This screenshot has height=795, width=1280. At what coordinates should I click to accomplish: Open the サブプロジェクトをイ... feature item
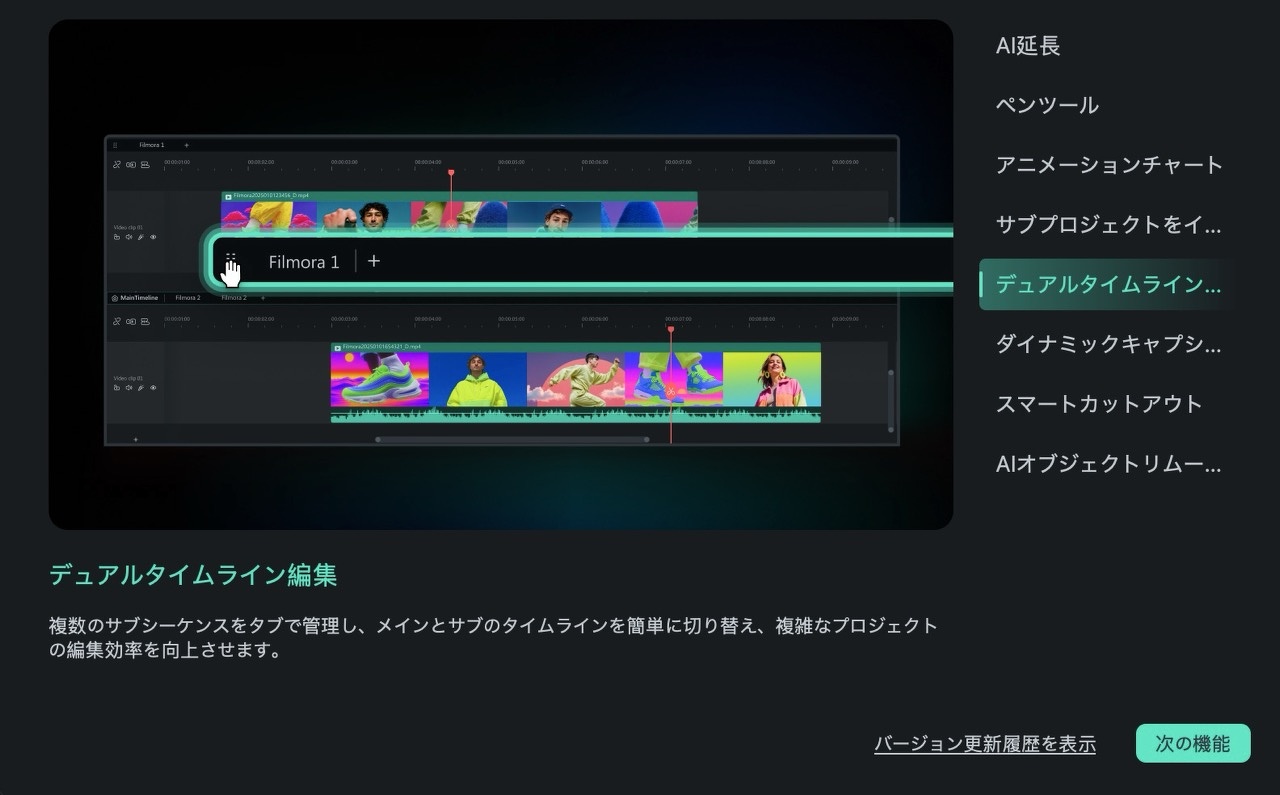(x=1108, y=225)
